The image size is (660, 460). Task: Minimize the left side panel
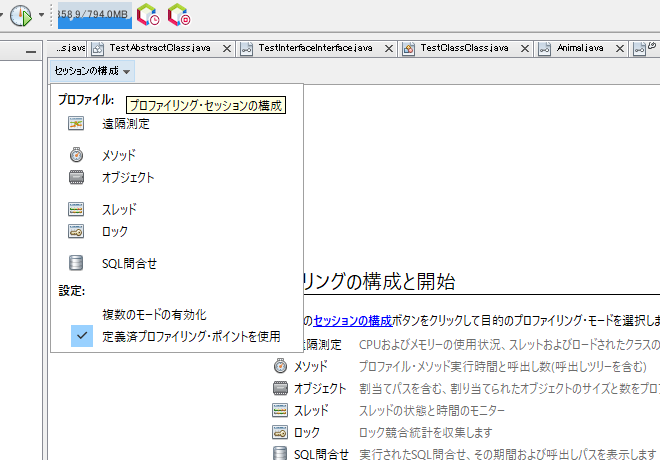tap(31, 52)
